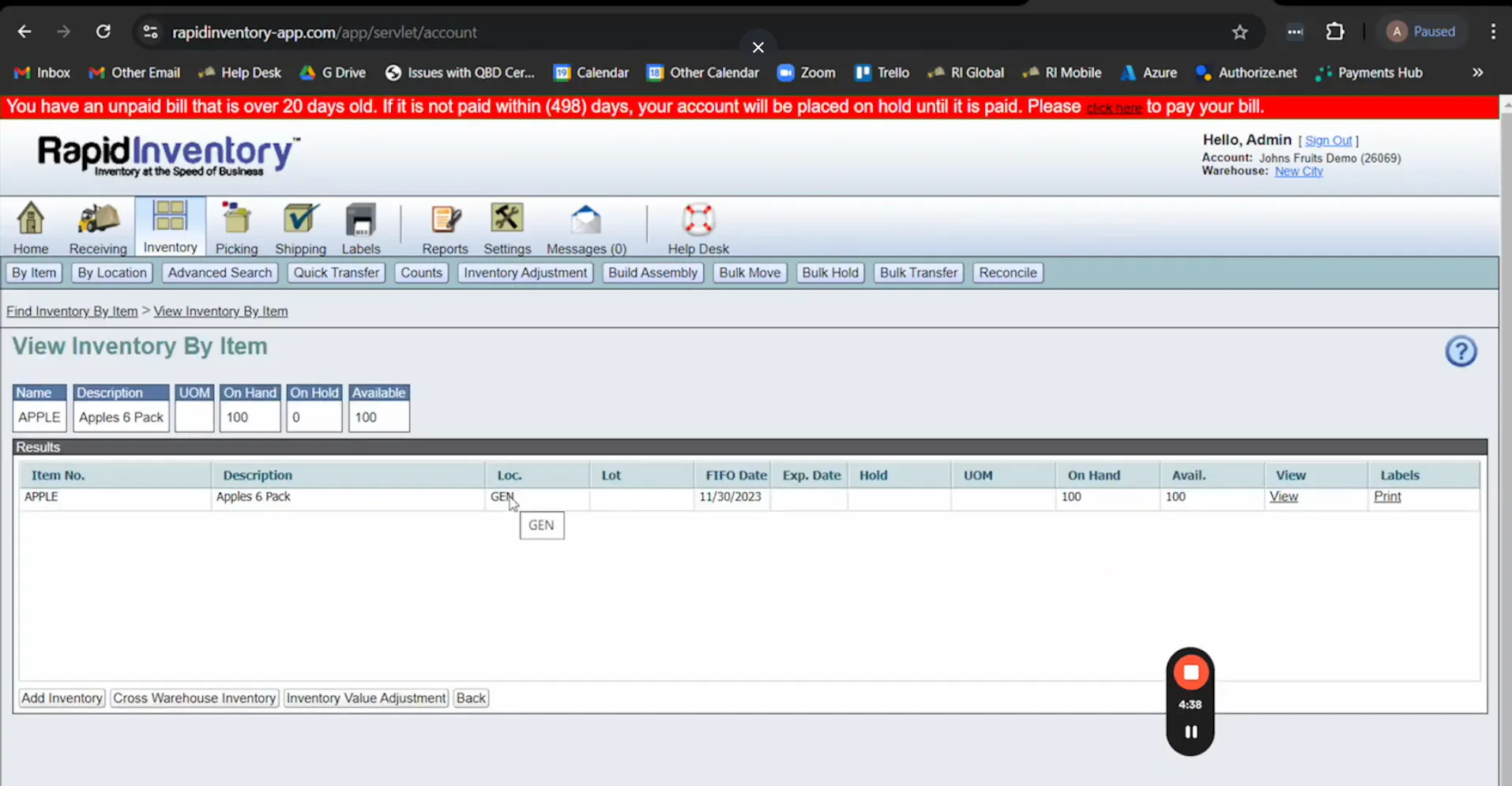
Task: Click the Inventory Value Adjustment button
Action: coord(367,698)
